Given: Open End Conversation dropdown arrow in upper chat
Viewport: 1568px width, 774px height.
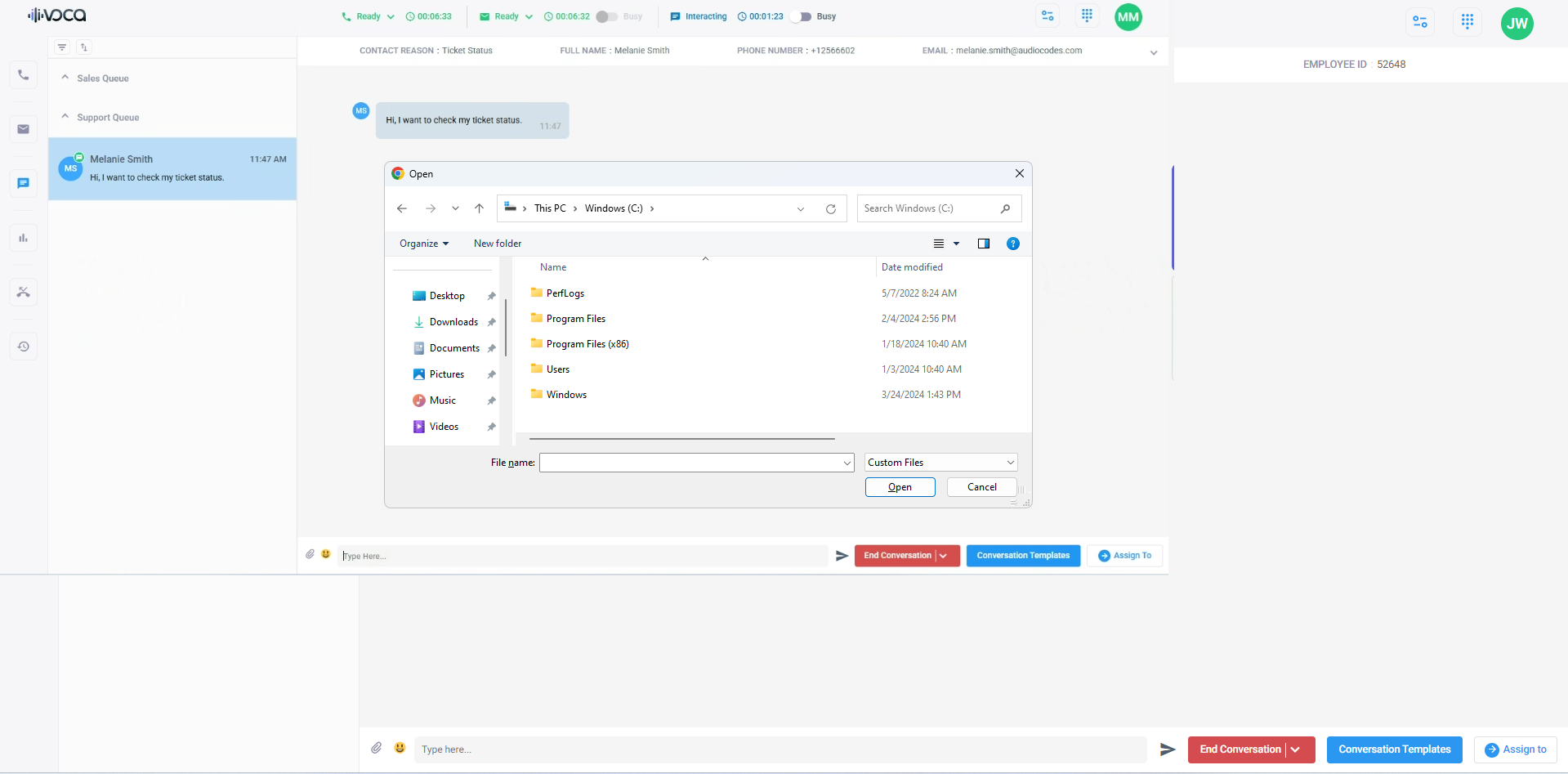Looking at the screenshot, I should coord(945,556).
